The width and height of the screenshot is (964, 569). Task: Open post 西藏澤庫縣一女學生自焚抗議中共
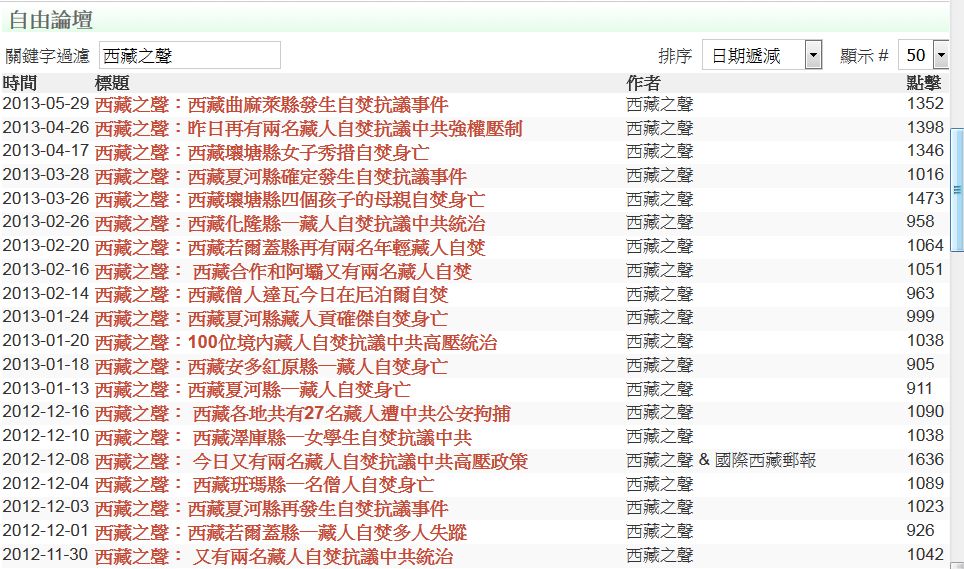pos(283,438)
